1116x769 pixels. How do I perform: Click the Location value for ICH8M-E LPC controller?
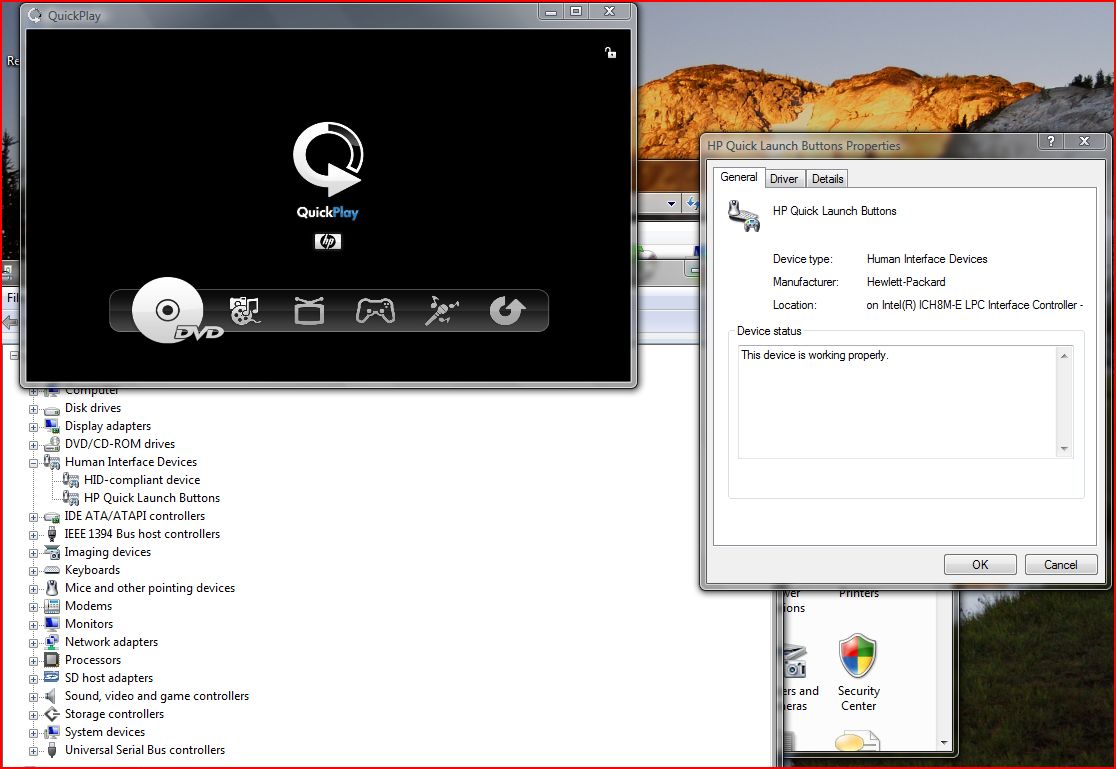coord(974,305)
